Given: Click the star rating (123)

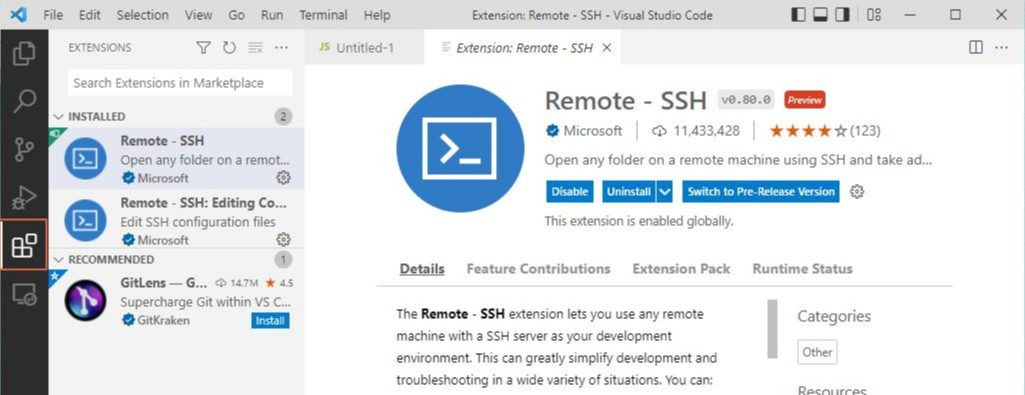Looking at the screenshot, I should [825, 131].
